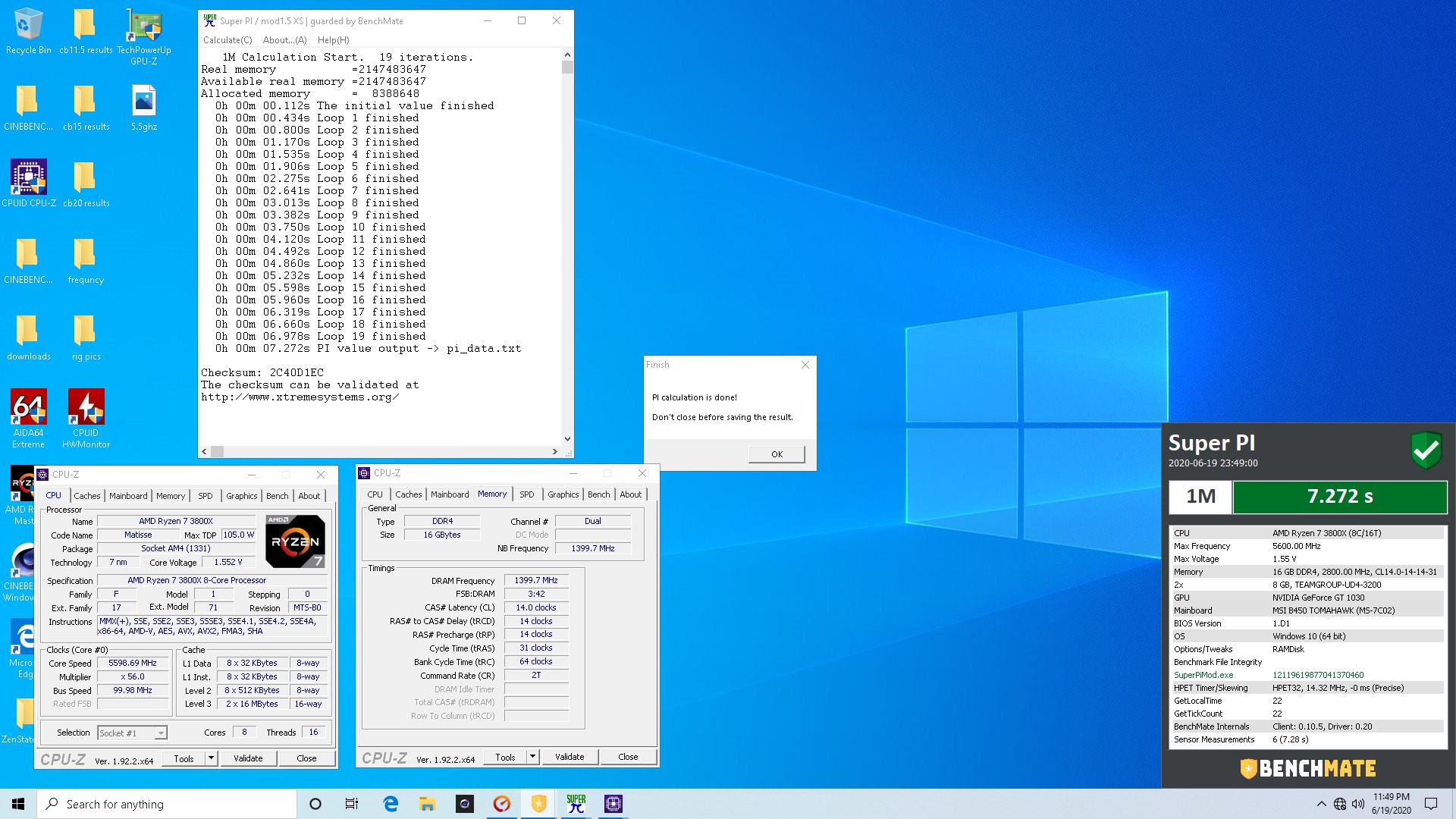
Task: Open the Recycle Bin desktop icon
Action: pos(28,32)
